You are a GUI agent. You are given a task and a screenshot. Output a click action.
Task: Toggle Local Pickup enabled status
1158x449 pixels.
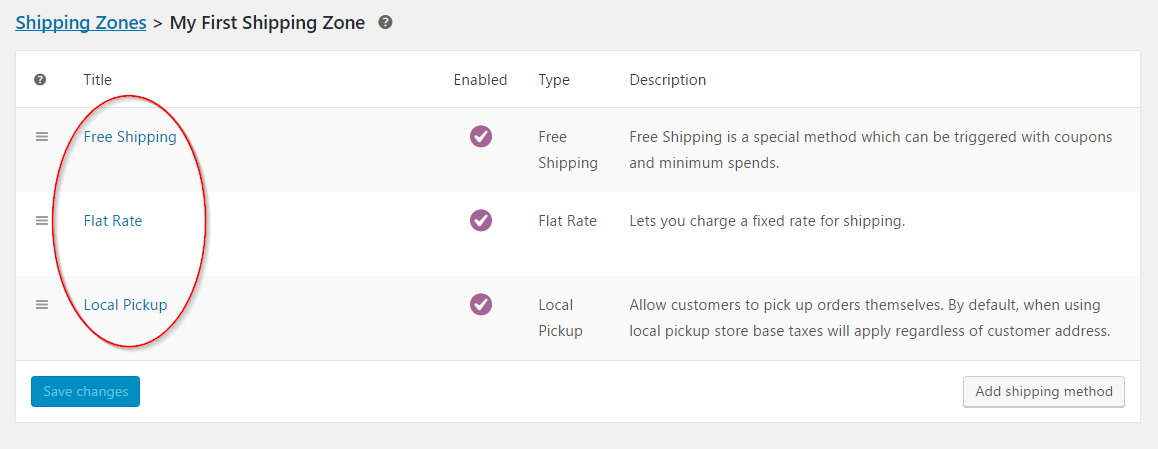coord(480,304)
